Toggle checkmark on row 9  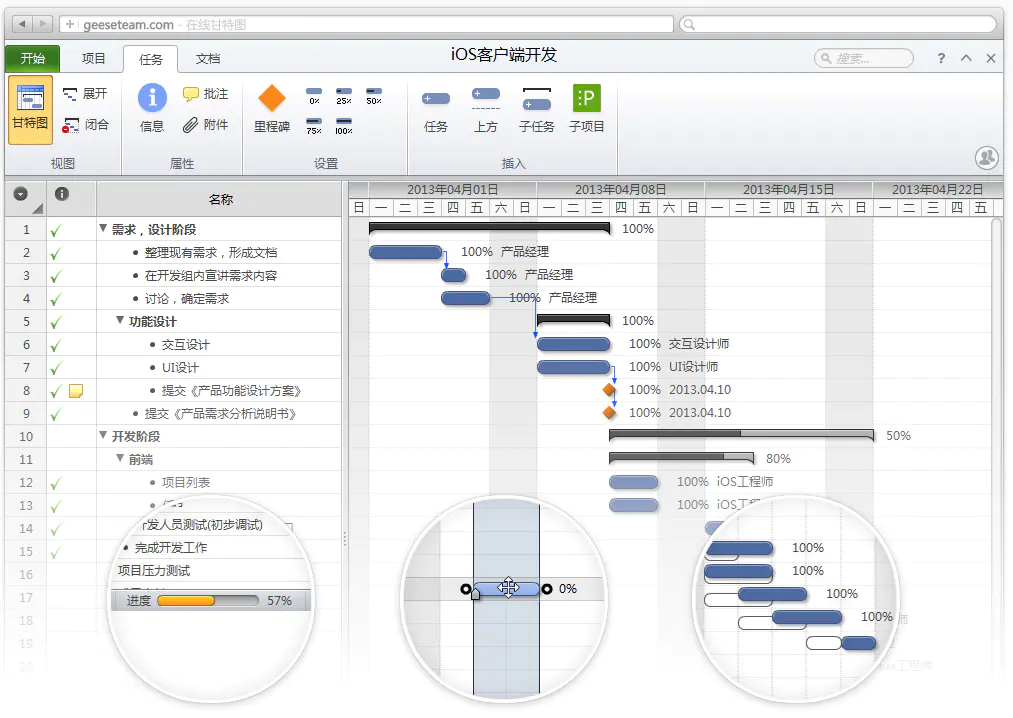point(56,414)
